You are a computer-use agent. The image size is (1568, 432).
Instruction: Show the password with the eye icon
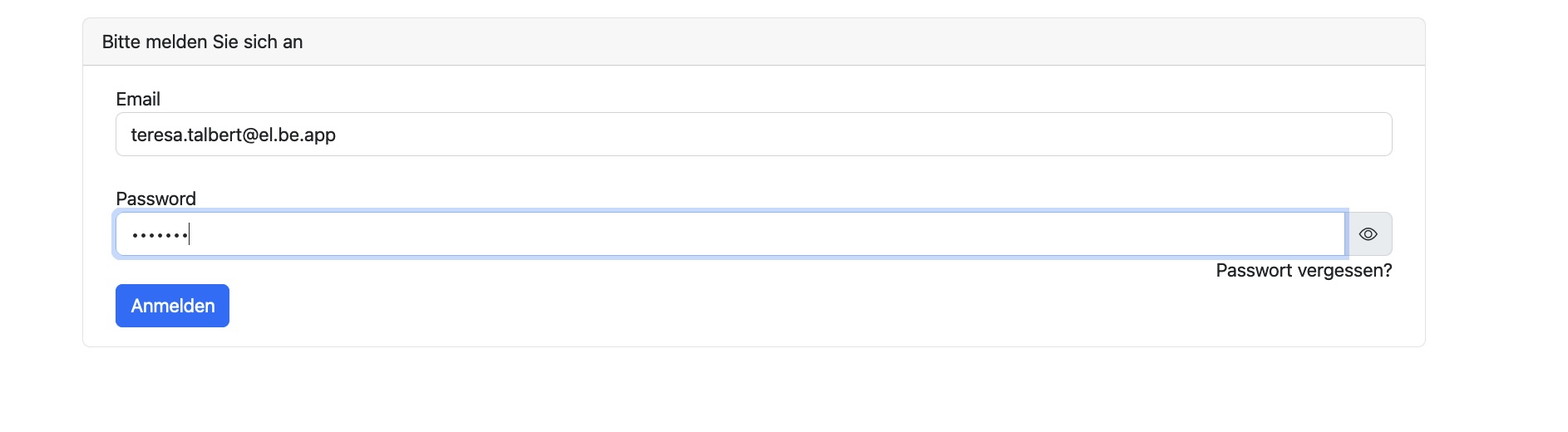coord(1368,234)
